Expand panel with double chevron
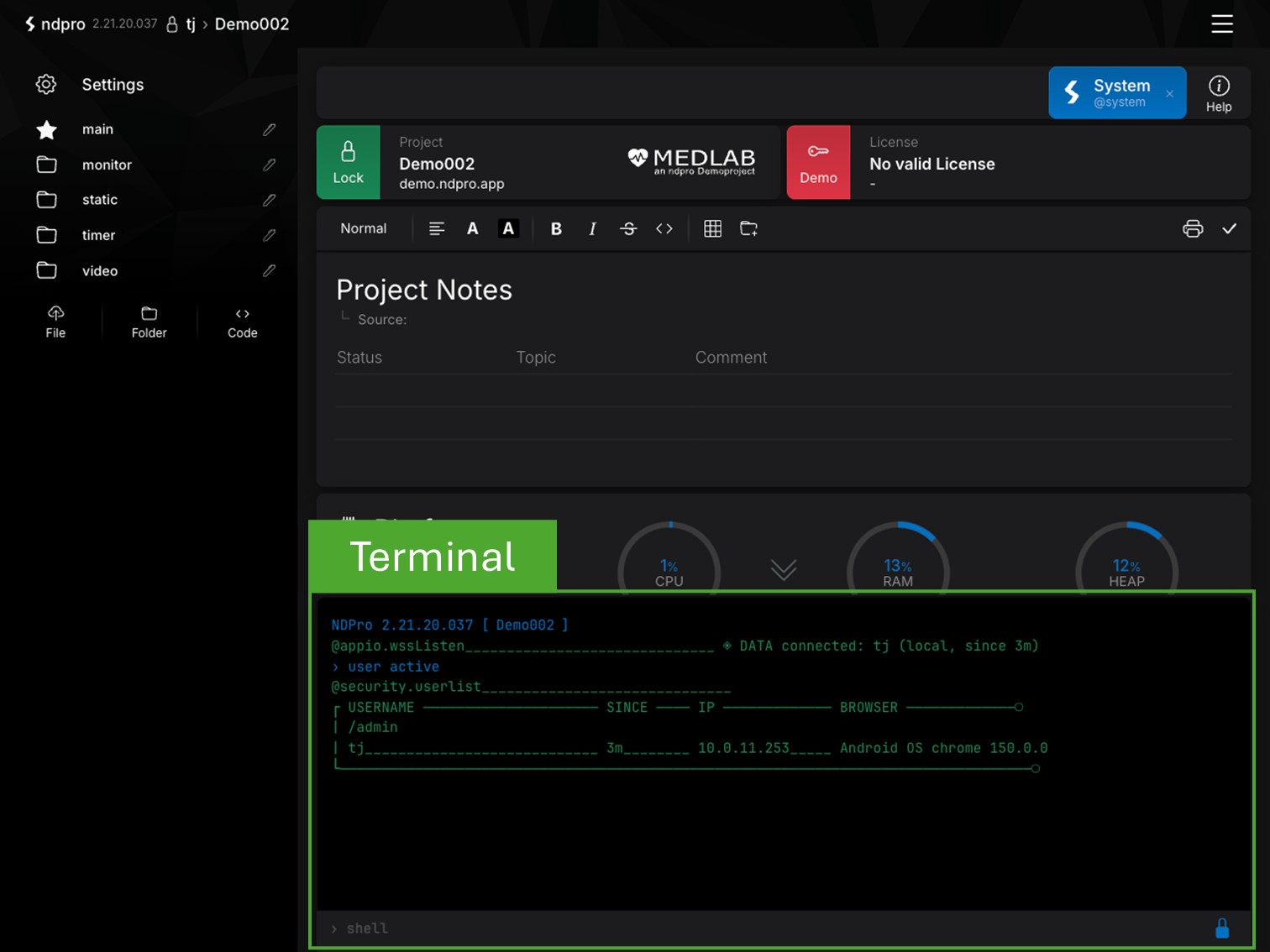 pos(784,570)
